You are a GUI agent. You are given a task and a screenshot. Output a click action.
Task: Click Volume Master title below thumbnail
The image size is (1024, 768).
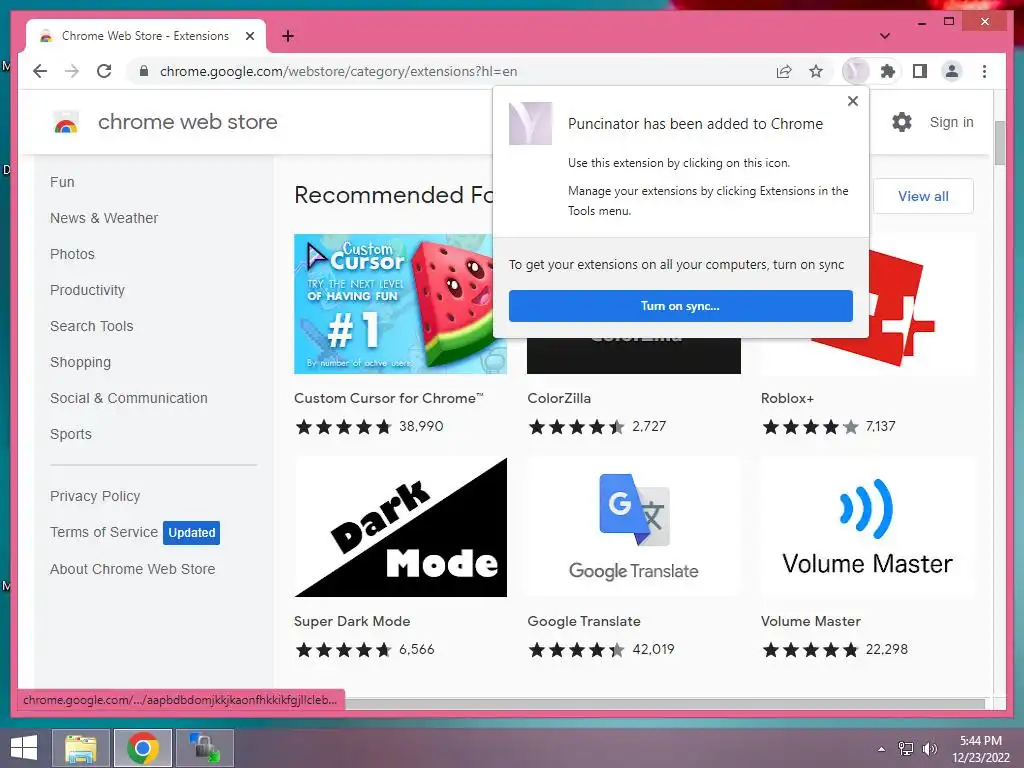pyautogui.click(x=810, y=621)
